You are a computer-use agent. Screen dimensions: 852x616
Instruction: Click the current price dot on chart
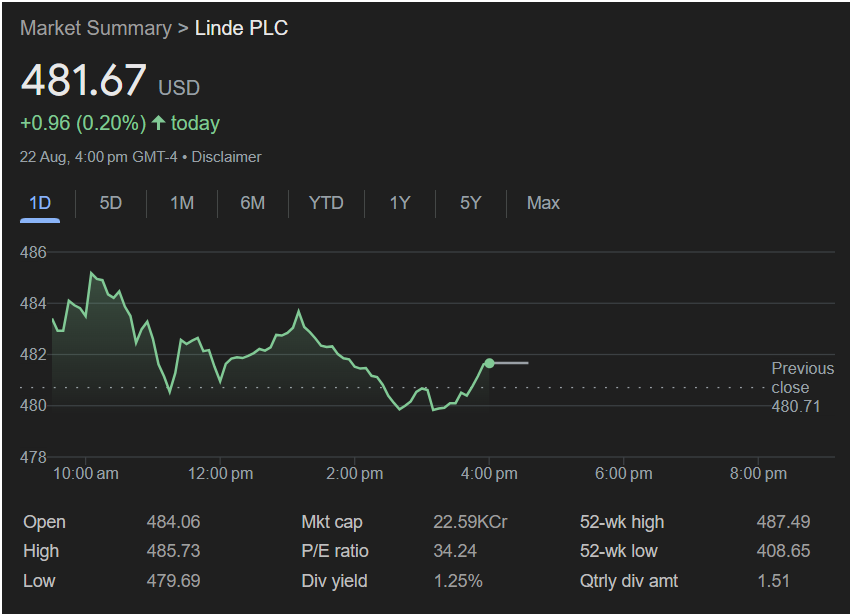489,363
